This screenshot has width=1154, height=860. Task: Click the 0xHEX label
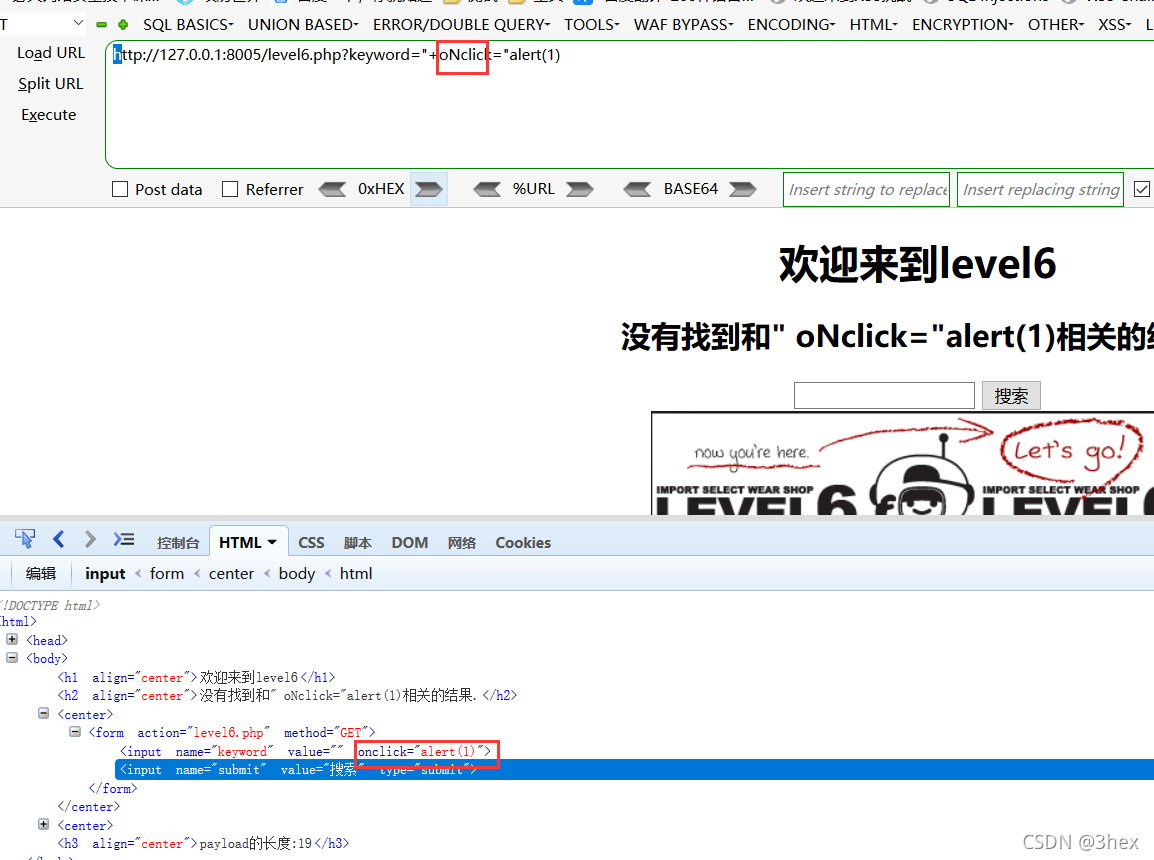point(380,189)
